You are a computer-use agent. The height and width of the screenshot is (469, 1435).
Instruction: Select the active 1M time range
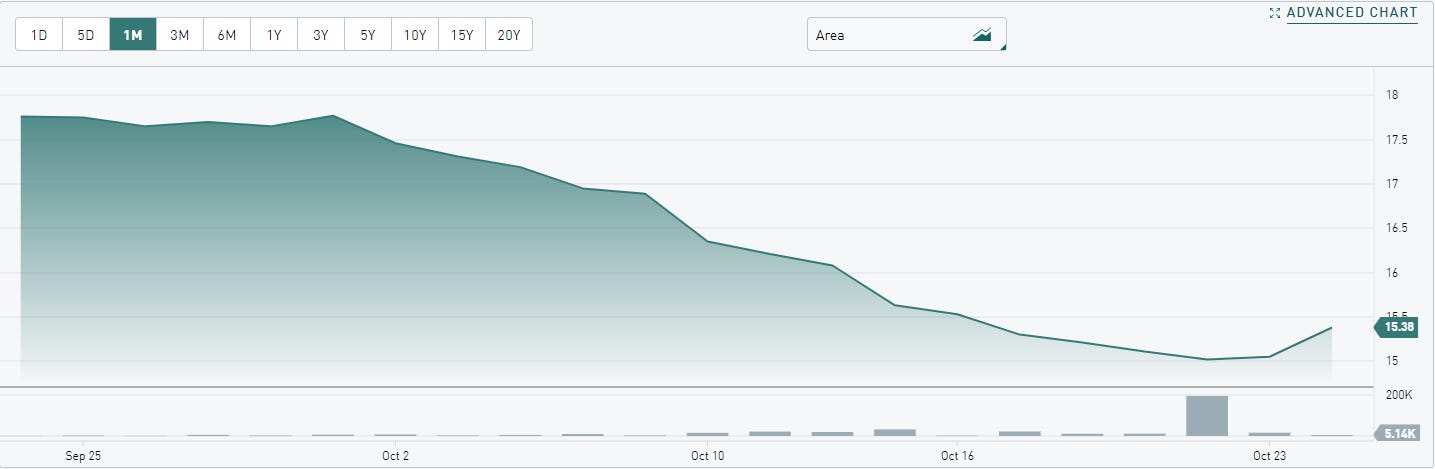(x=133, y=35)
